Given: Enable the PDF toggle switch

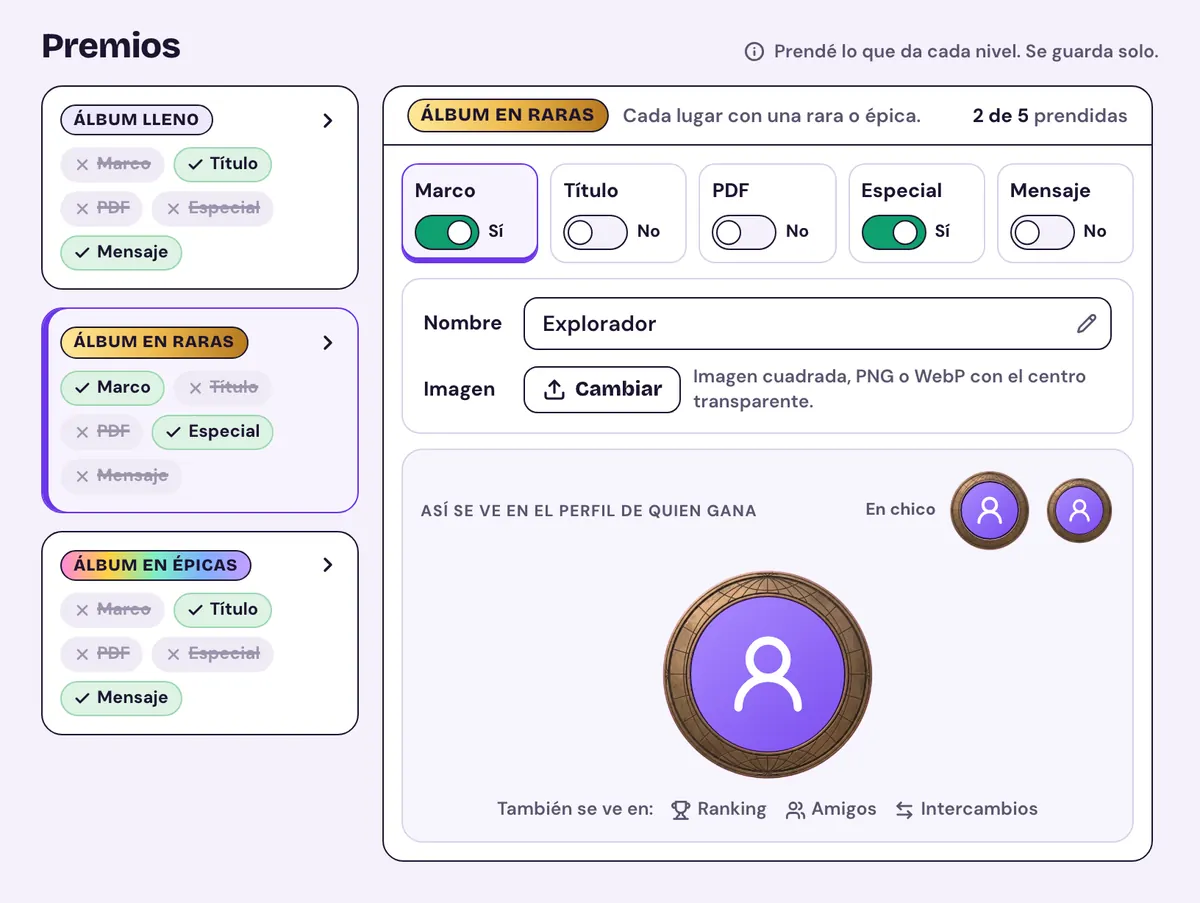Looking at the screenshot, I should (x=744, y=233).
